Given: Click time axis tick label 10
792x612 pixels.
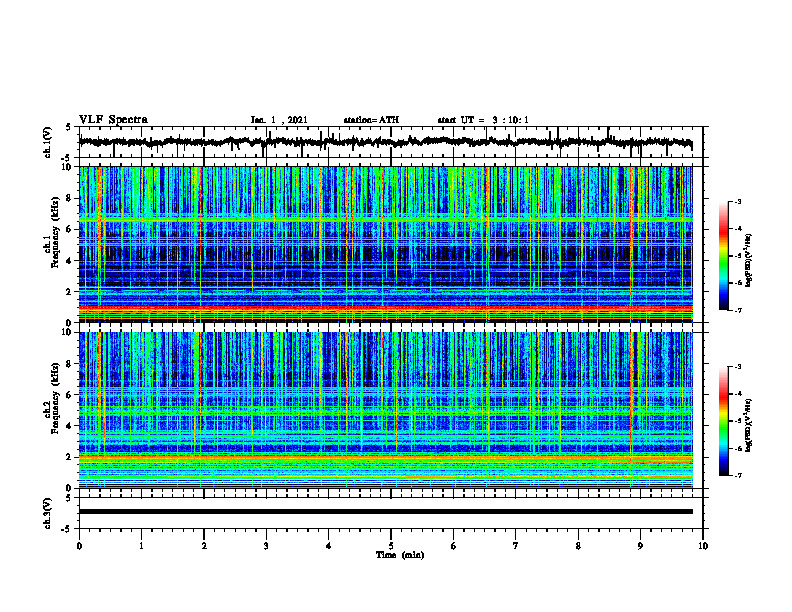Looking at the screenshot, I should click(703, 546).
